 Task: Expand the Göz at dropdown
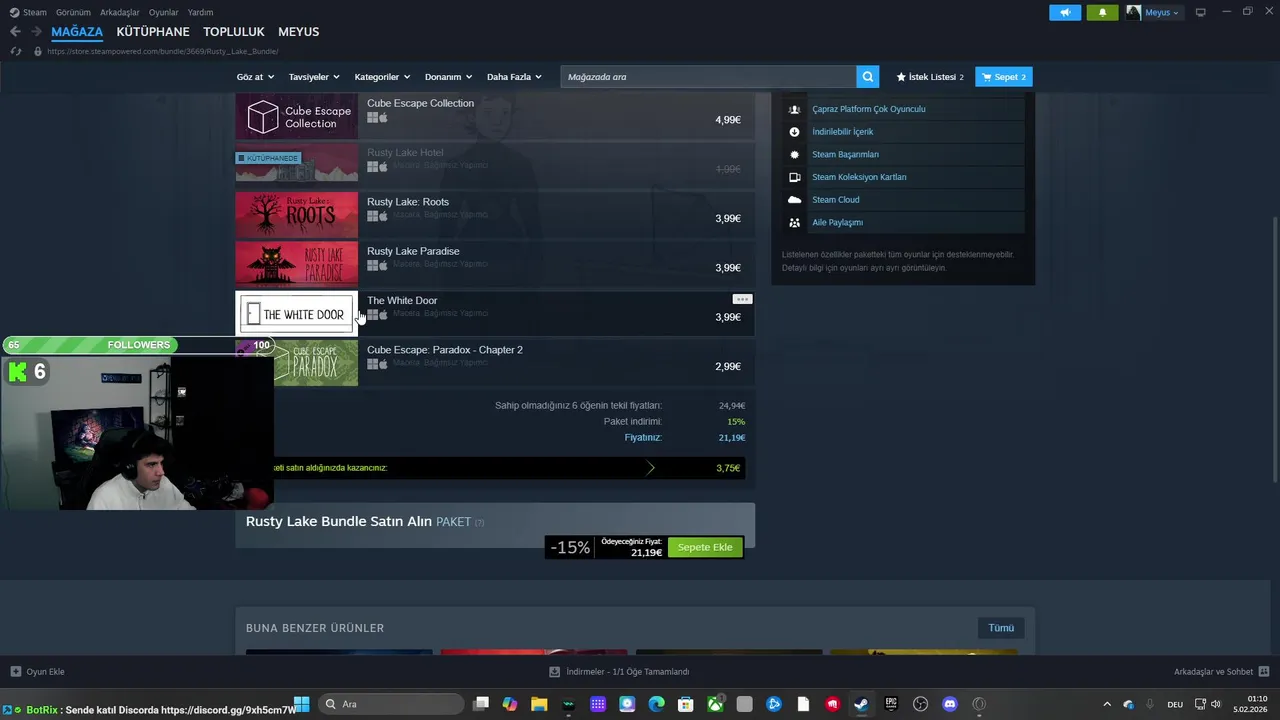tap(255, 77)
